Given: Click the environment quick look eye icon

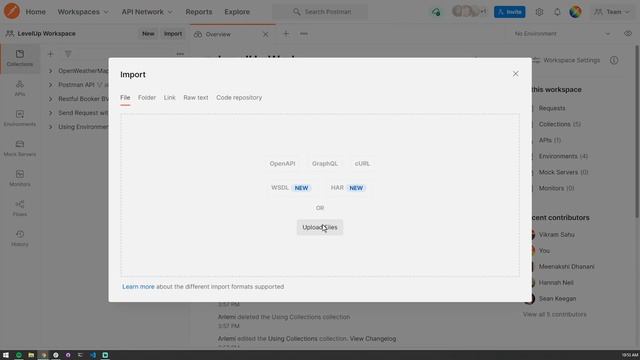Looking at the screenshot, I should [x=628, y=33].
